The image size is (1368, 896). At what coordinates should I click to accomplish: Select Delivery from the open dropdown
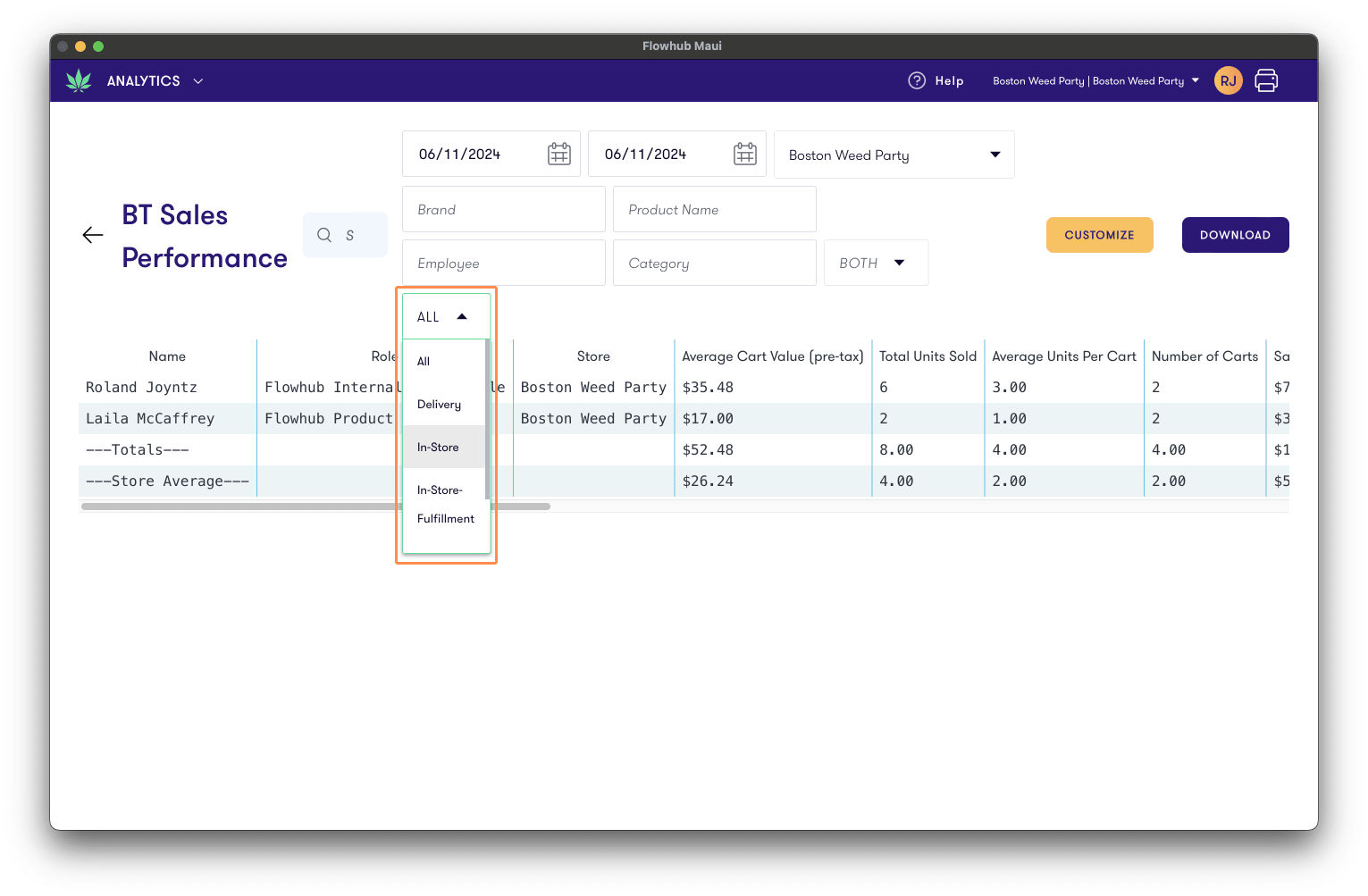pos(439,404)
